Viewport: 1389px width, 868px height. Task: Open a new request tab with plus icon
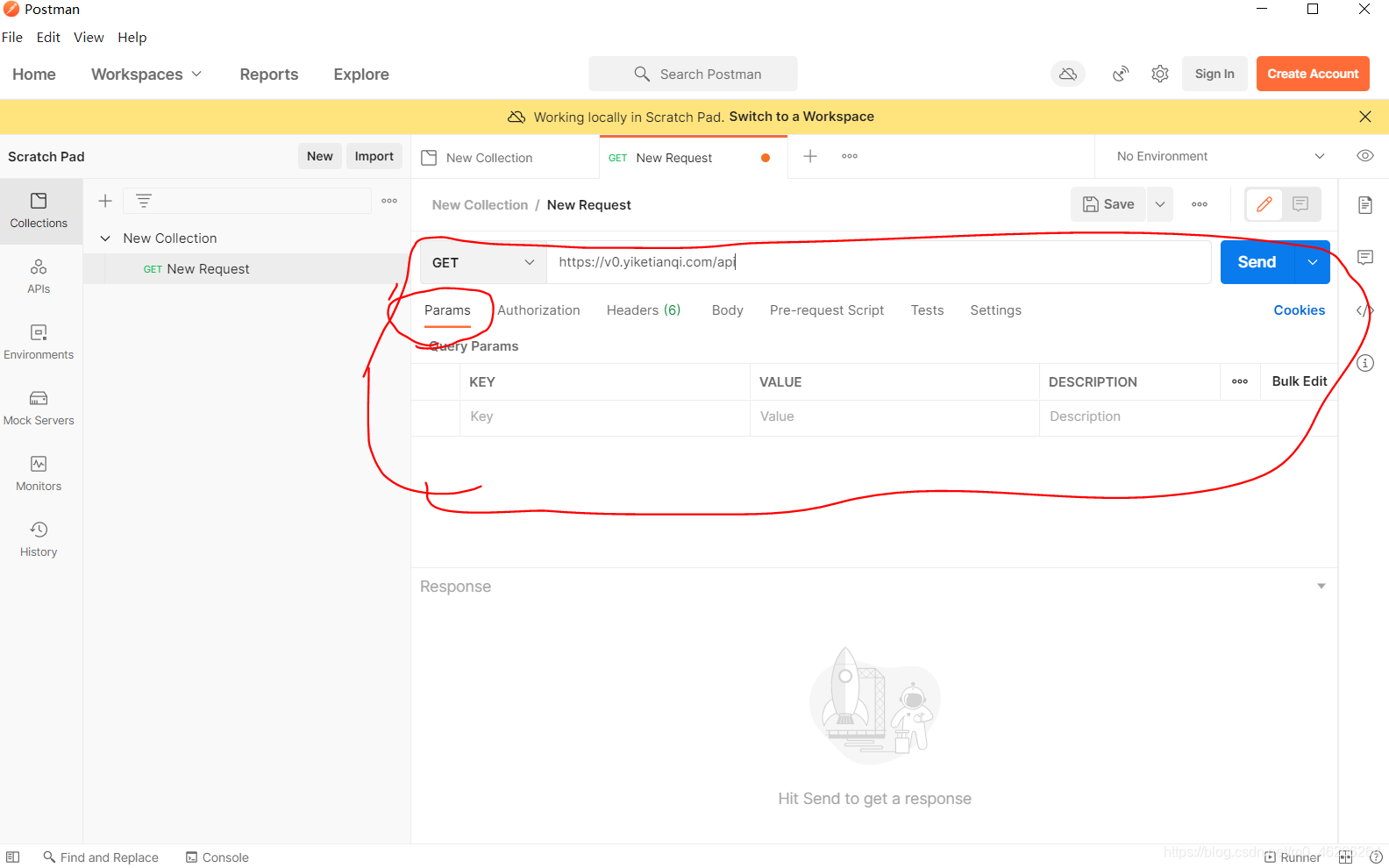pyautogui.click(x=810, y=156)
